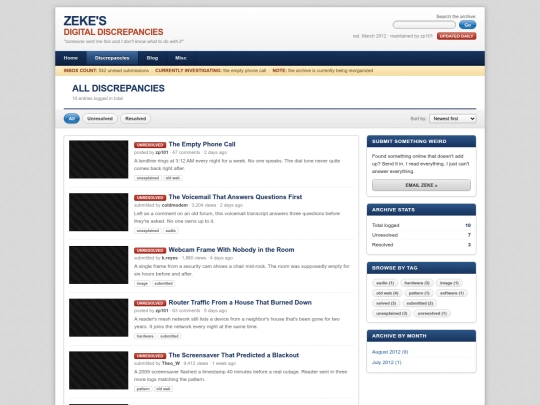540x405 pixels.
Task: Open The Screensaver That Predicted a Blackout
Action: point(234,355)
